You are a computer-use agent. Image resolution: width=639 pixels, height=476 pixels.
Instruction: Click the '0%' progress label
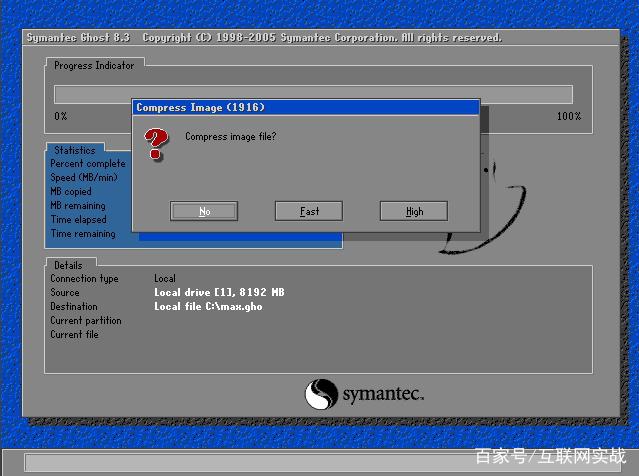(61, 116)
